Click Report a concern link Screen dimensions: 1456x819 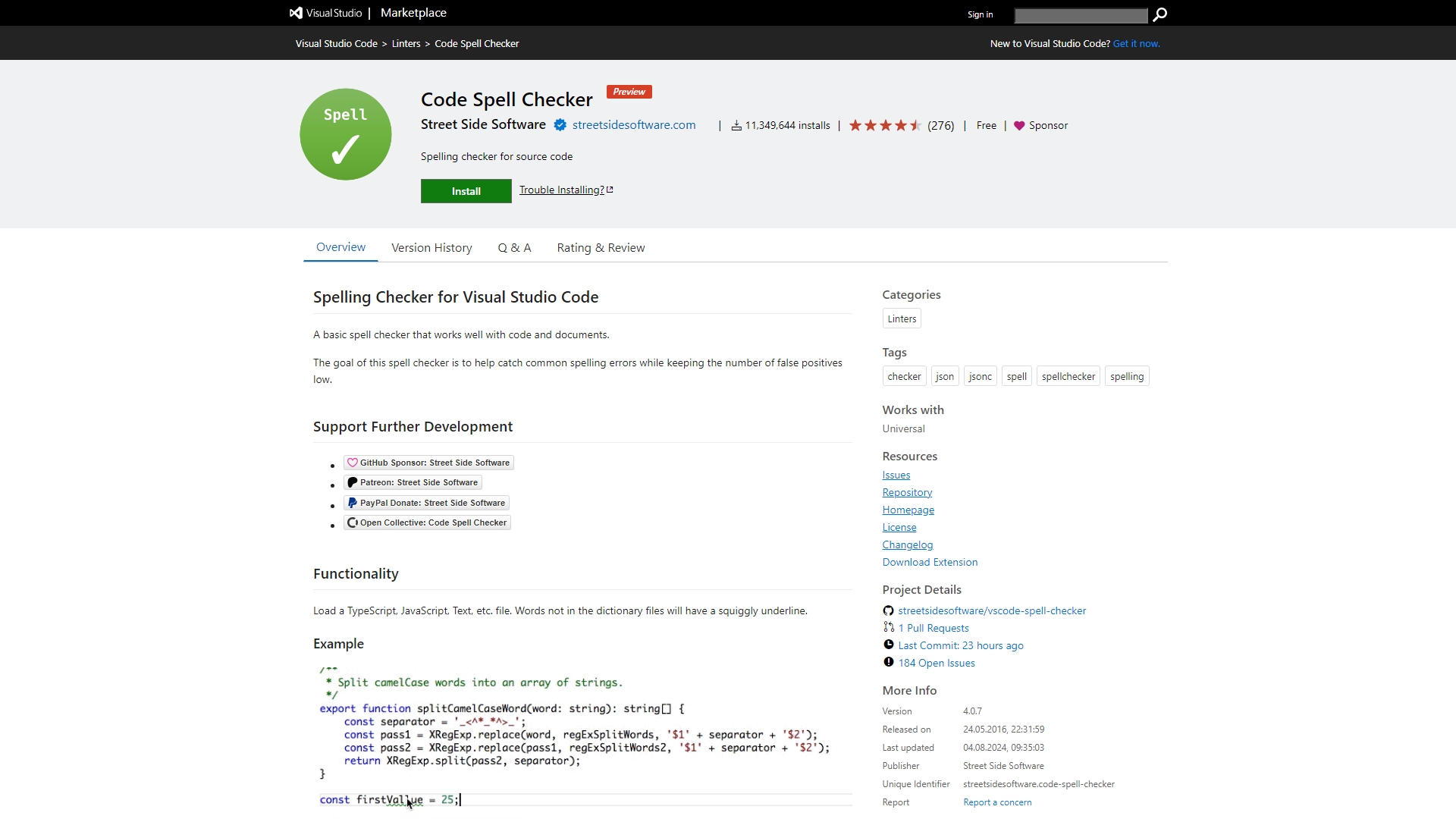997,802
